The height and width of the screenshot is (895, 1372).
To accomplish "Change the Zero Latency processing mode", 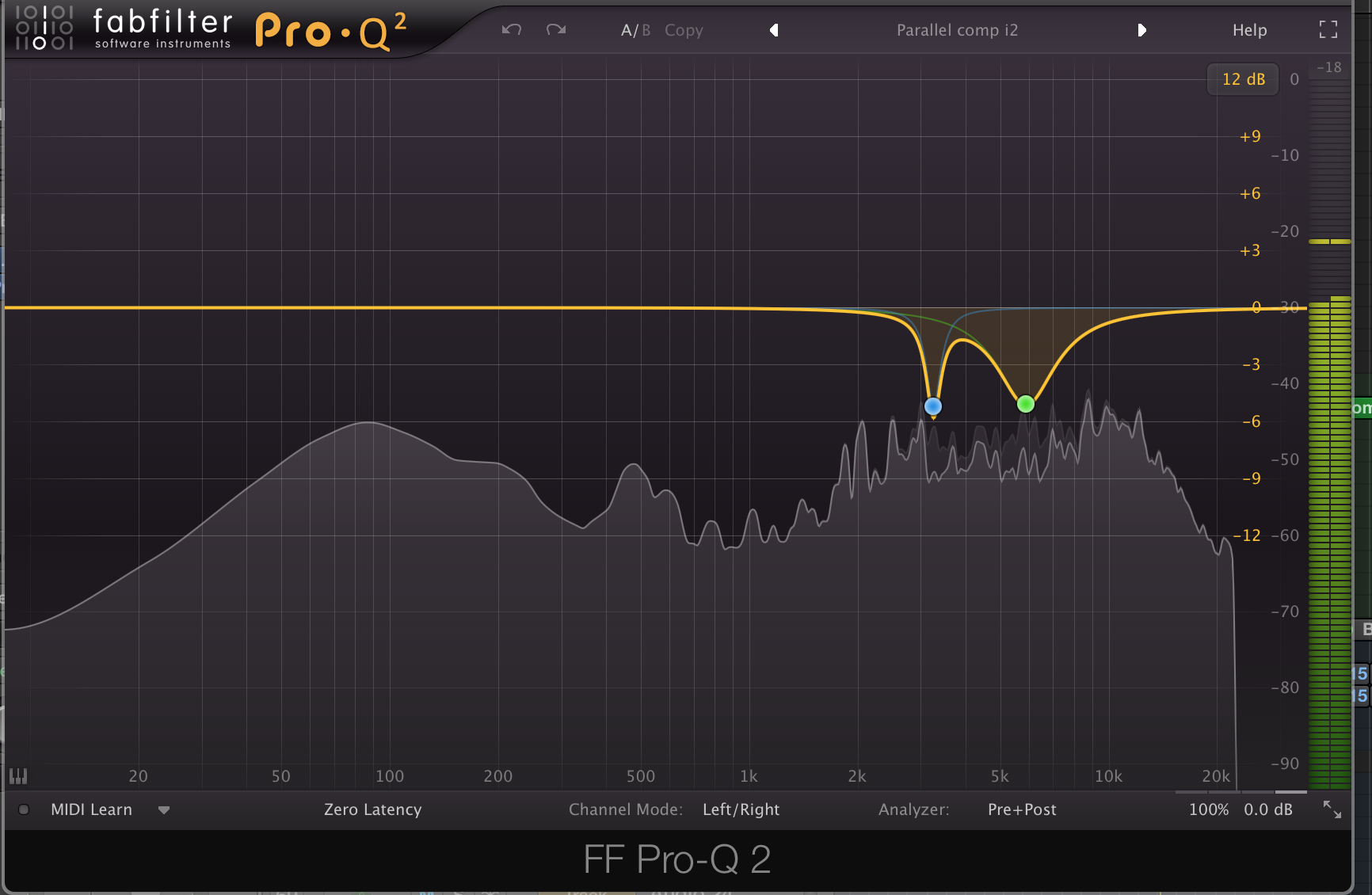I will point(372,809).
